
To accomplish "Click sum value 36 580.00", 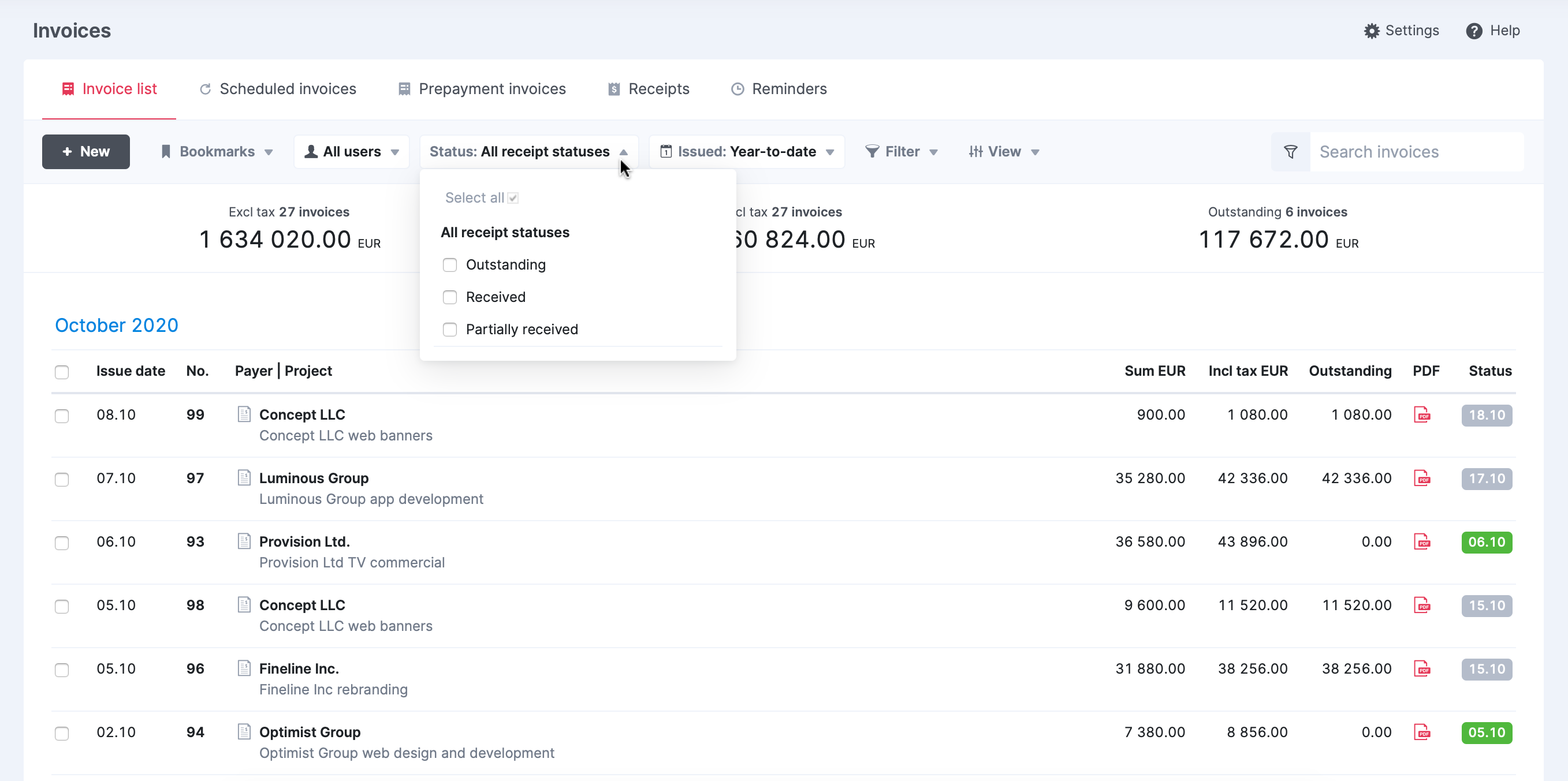I will tap(1150, 541).
